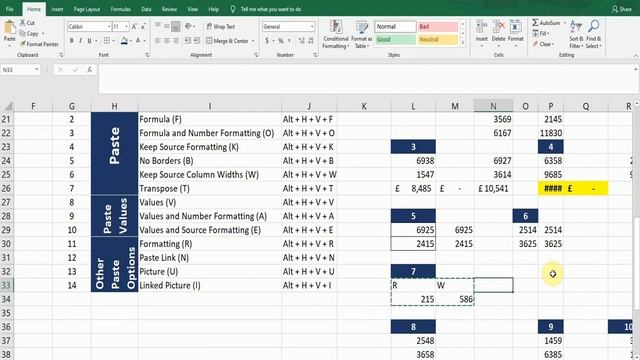The image size is (640, 360).
Task: Toggle Italic formatting
Action: pyautogui.click(x=80, y=40)
